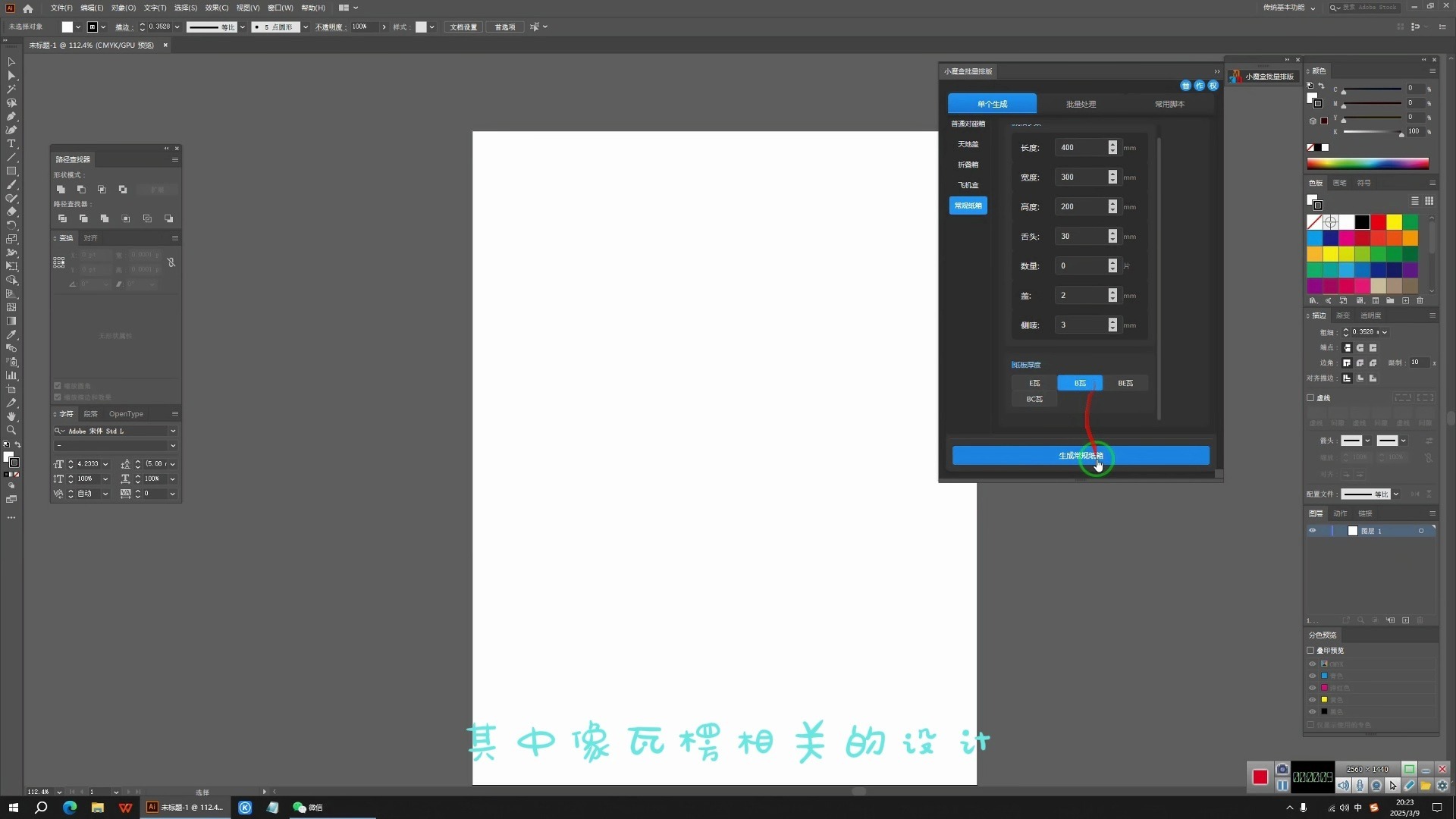Hide 图层 1 using eye icon
This screenshot has height=819, width=1456.
(1312, 531)
